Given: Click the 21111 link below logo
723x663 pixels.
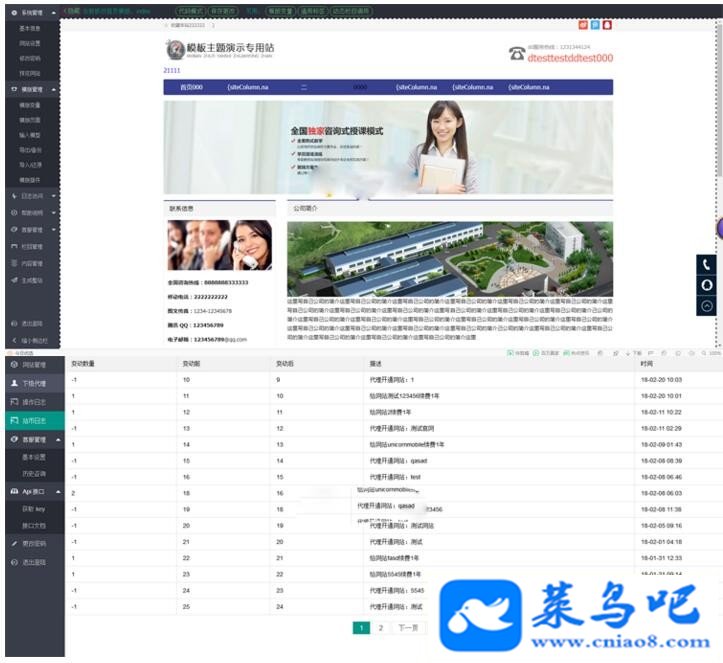Looking at the screenshot, I should click(172, 71).
